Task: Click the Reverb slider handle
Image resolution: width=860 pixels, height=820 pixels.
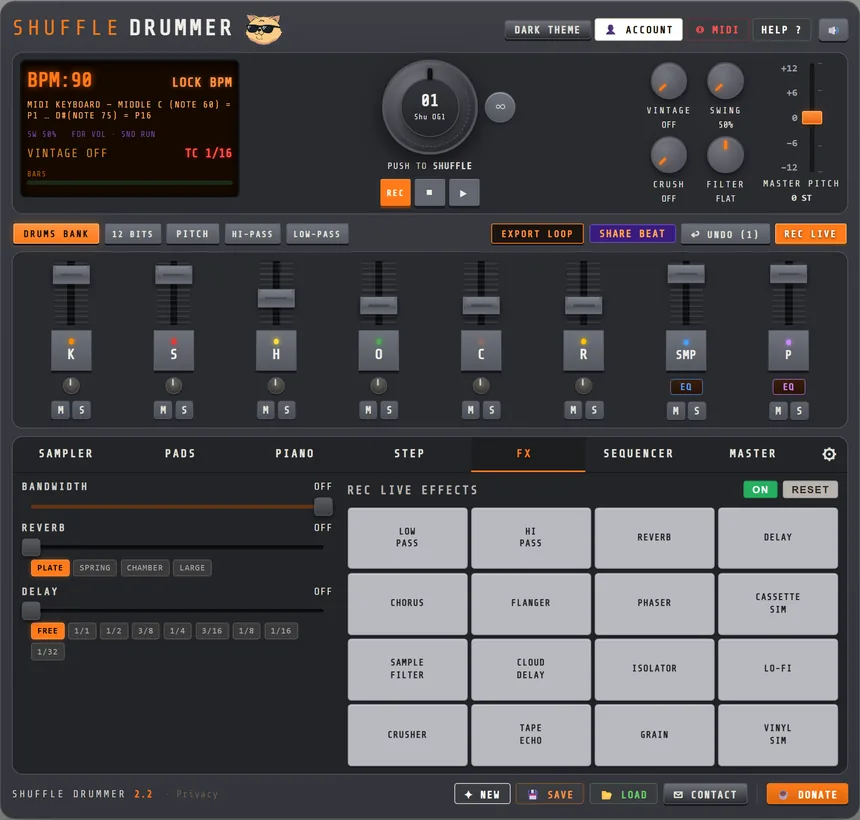Action: tap(31, 547)
